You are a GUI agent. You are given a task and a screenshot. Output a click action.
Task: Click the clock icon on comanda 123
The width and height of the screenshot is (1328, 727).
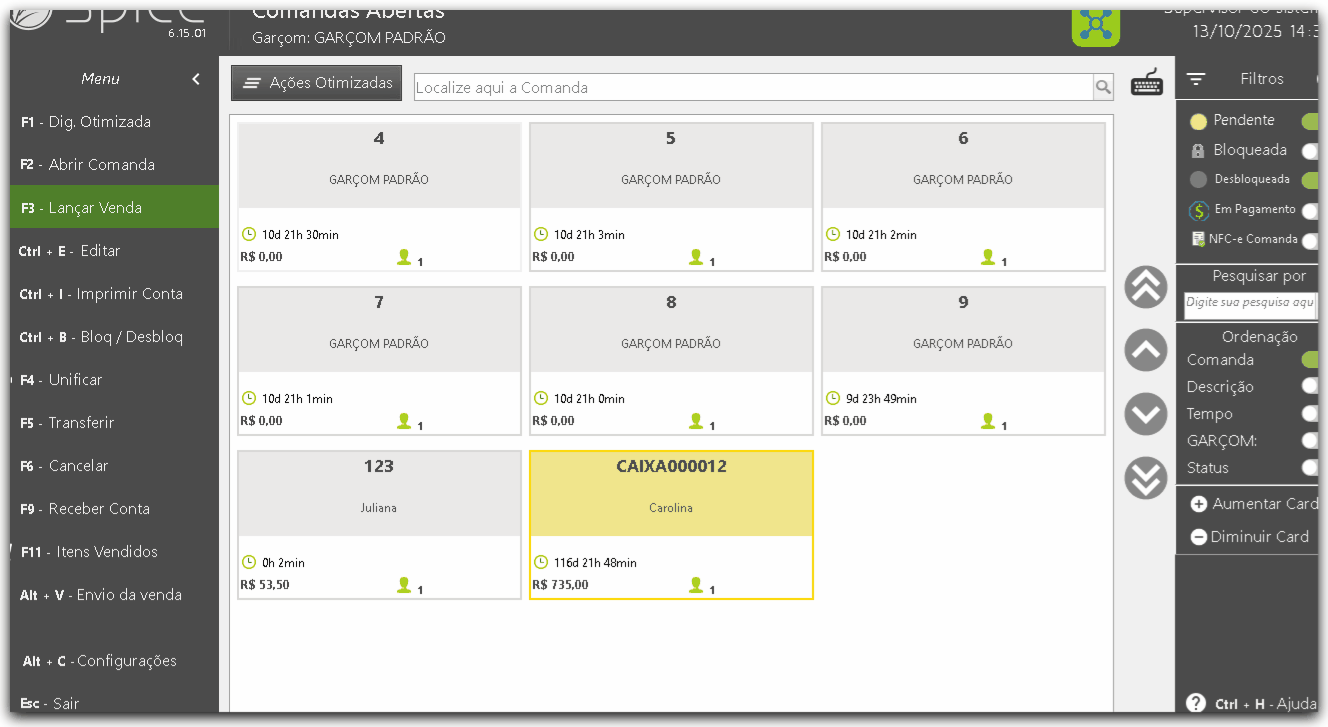pos(249,562)
